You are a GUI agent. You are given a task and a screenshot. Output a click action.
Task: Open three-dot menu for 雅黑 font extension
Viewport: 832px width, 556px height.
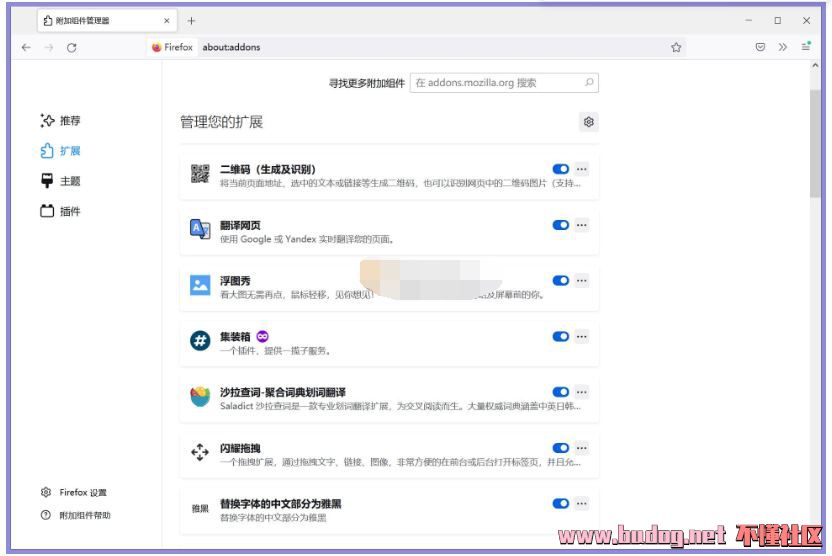[582, 503]
